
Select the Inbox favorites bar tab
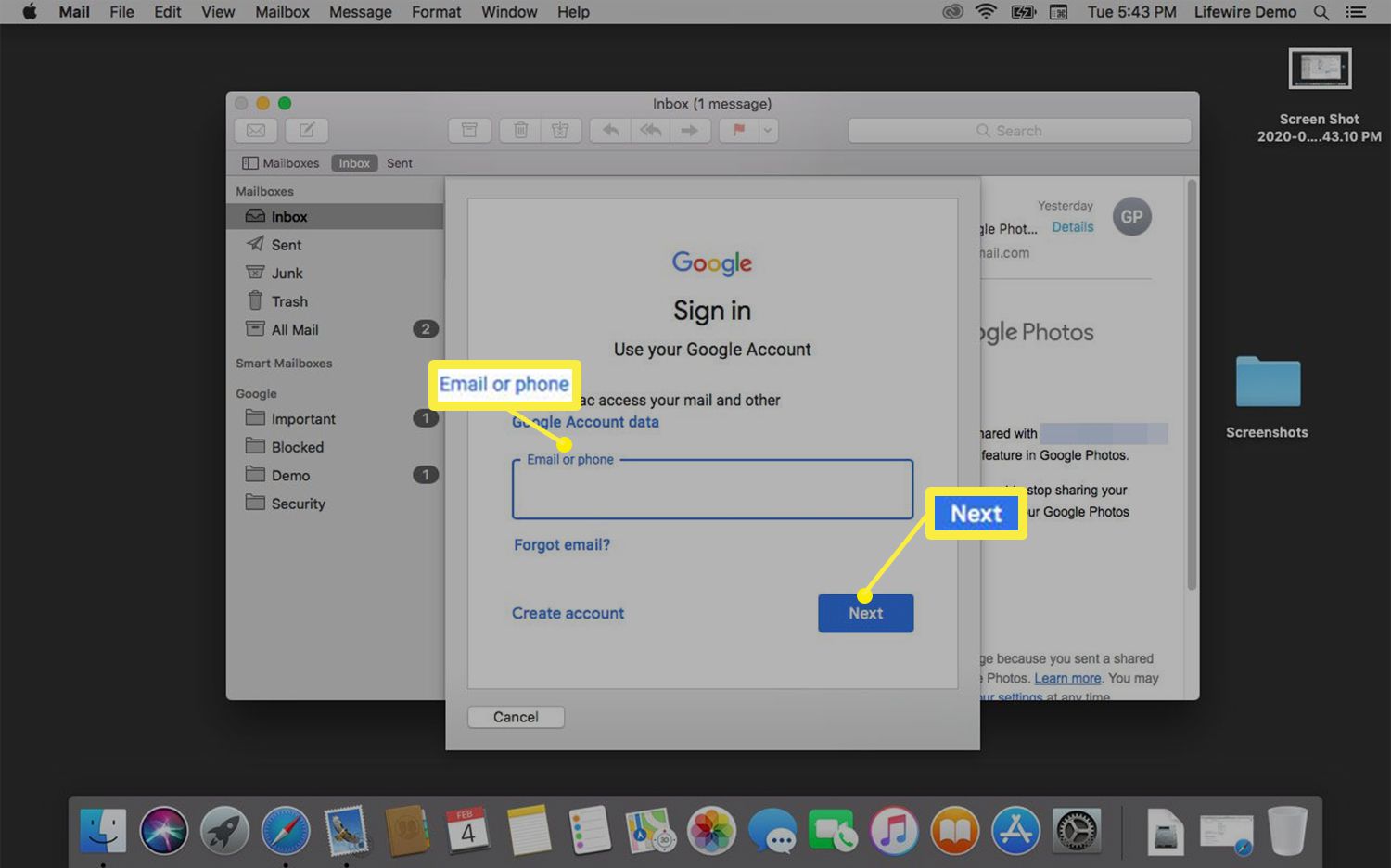pyautogui.click(x=354, y=163)
